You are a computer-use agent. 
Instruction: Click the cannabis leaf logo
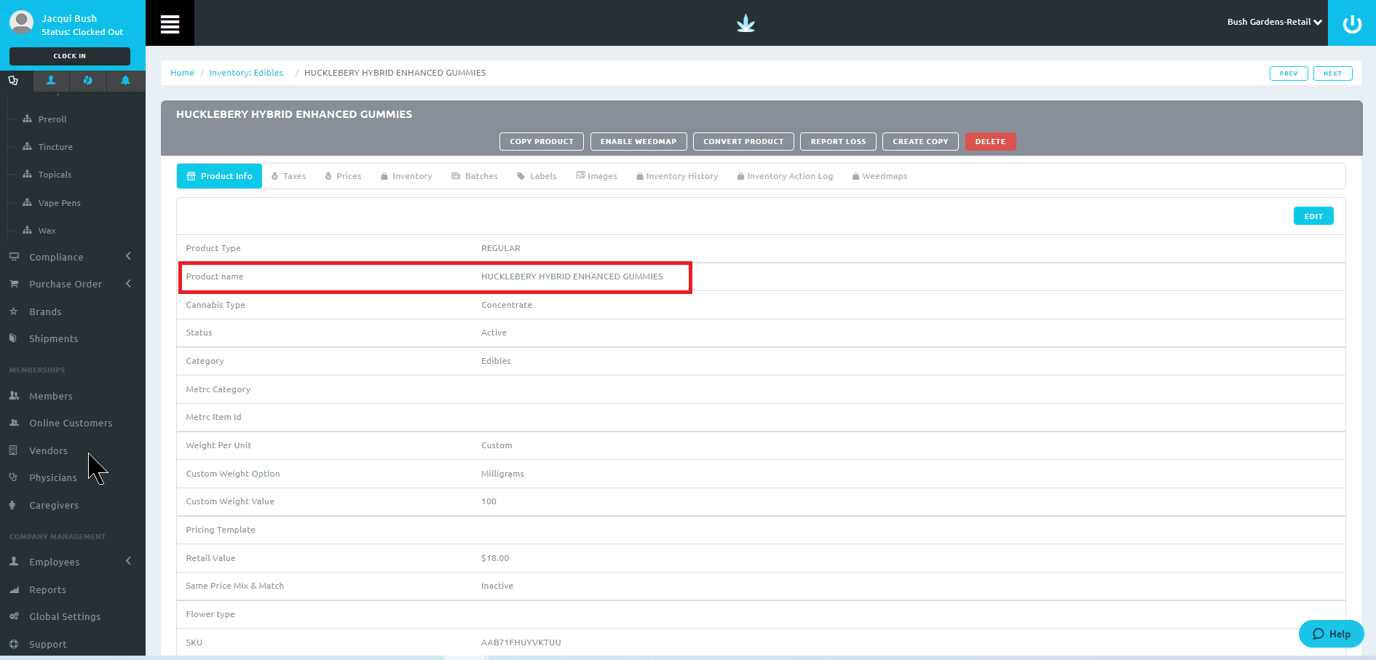[x=745, y=24]
